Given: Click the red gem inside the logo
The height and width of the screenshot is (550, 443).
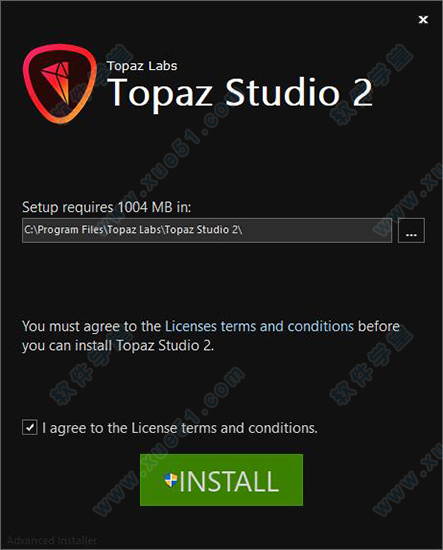Looking at the screenshot, I should (x=57, y=82).
